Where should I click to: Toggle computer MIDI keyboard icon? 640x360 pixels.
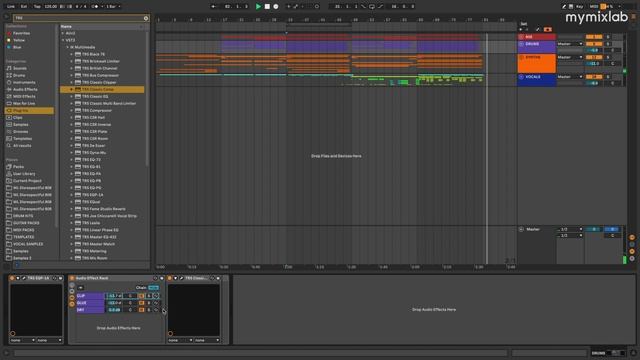pyautogui.click(x=571, y=7)
